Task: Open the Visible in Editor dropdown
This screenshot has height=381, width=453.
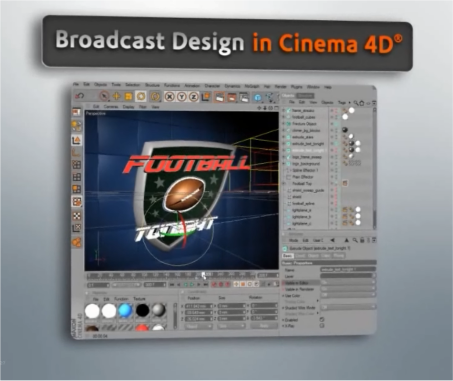Action: pos(348,282)
